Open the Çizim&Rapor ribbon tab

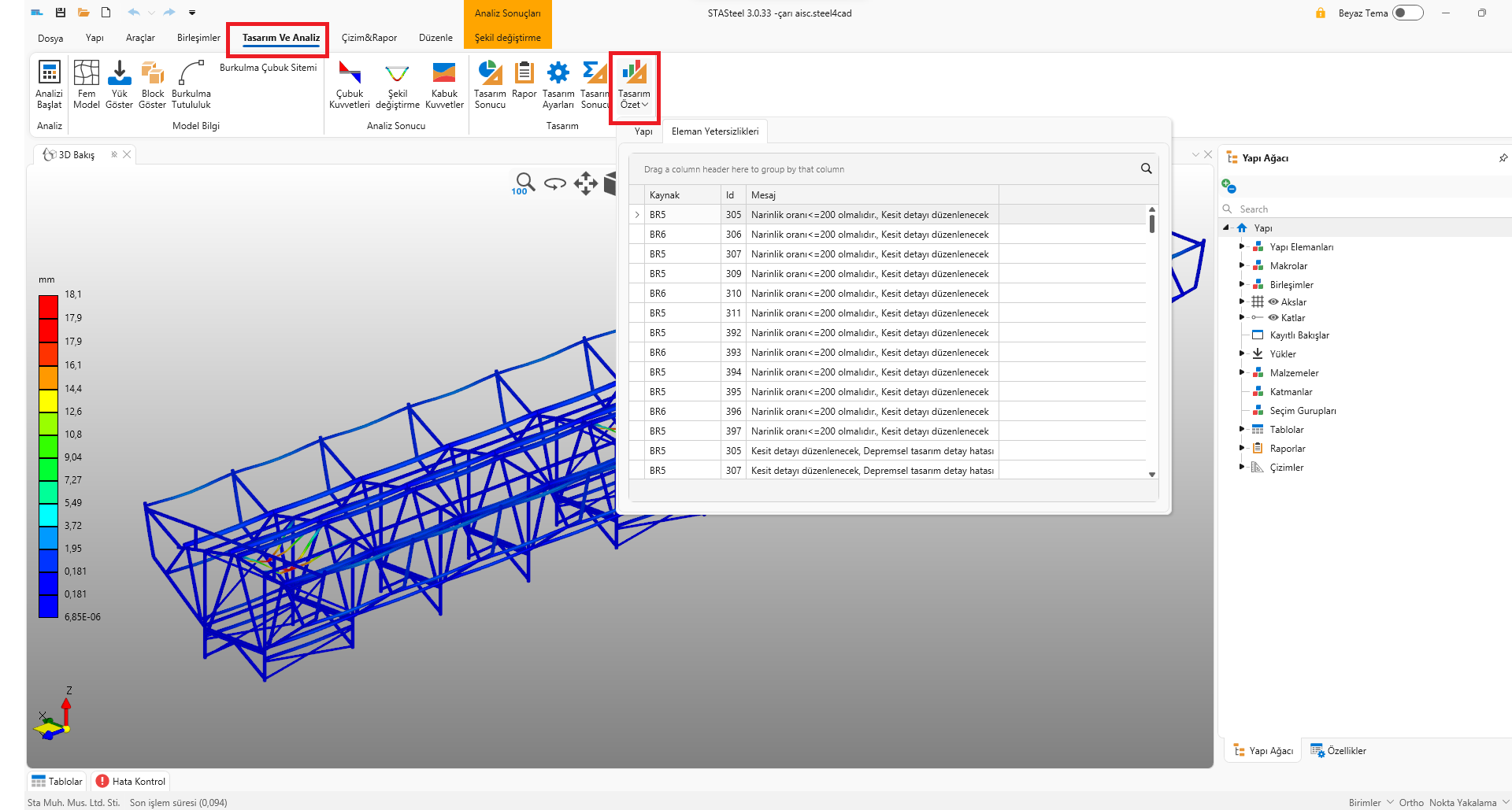pos(369,38)
